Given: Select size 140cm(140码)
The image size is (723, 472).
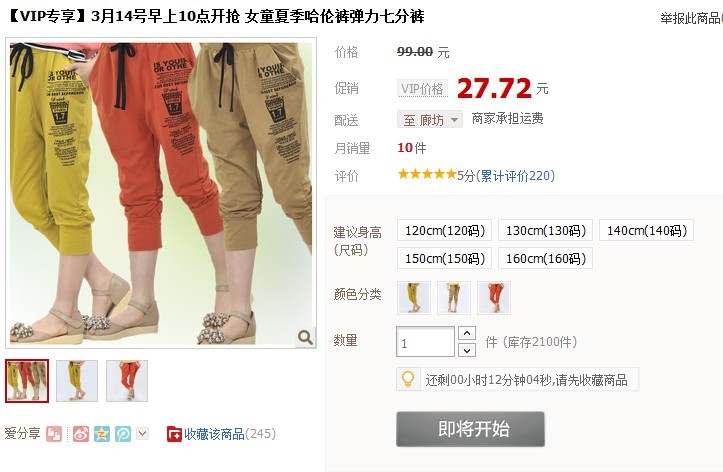Looking at the screenshot, I should (646, 230).
